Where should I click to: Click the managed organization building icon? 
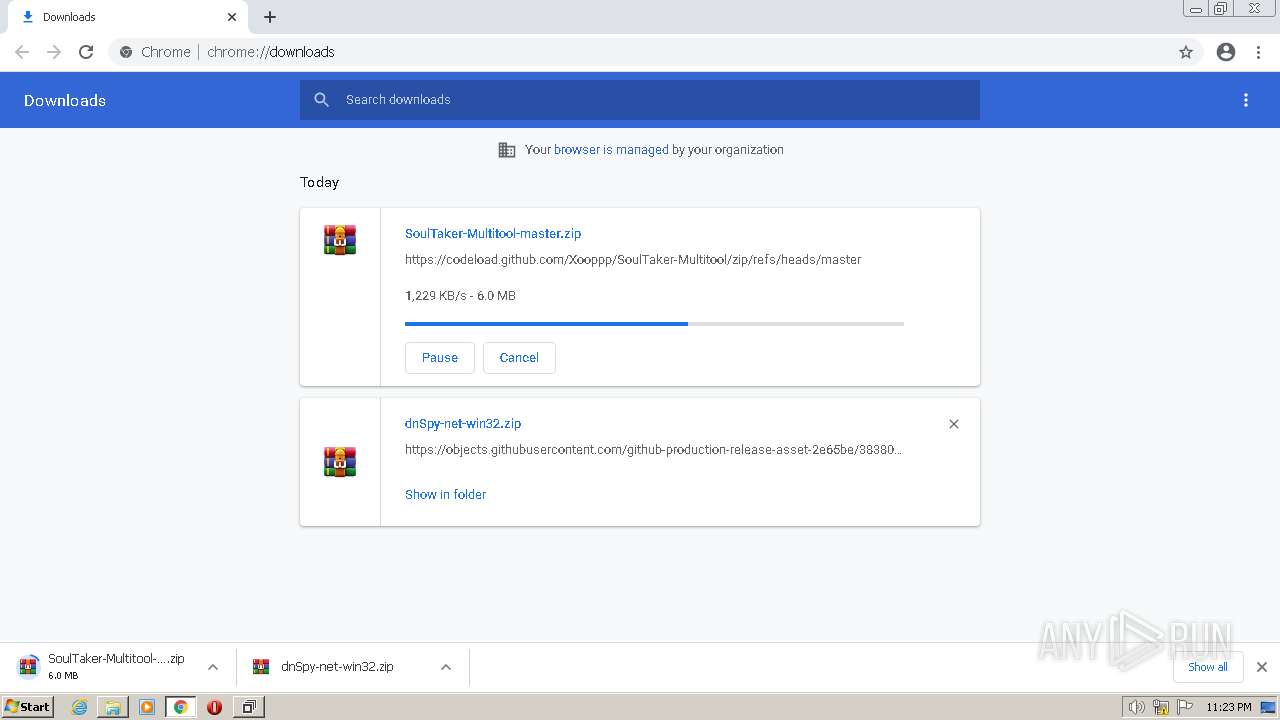tap(507, 150)
